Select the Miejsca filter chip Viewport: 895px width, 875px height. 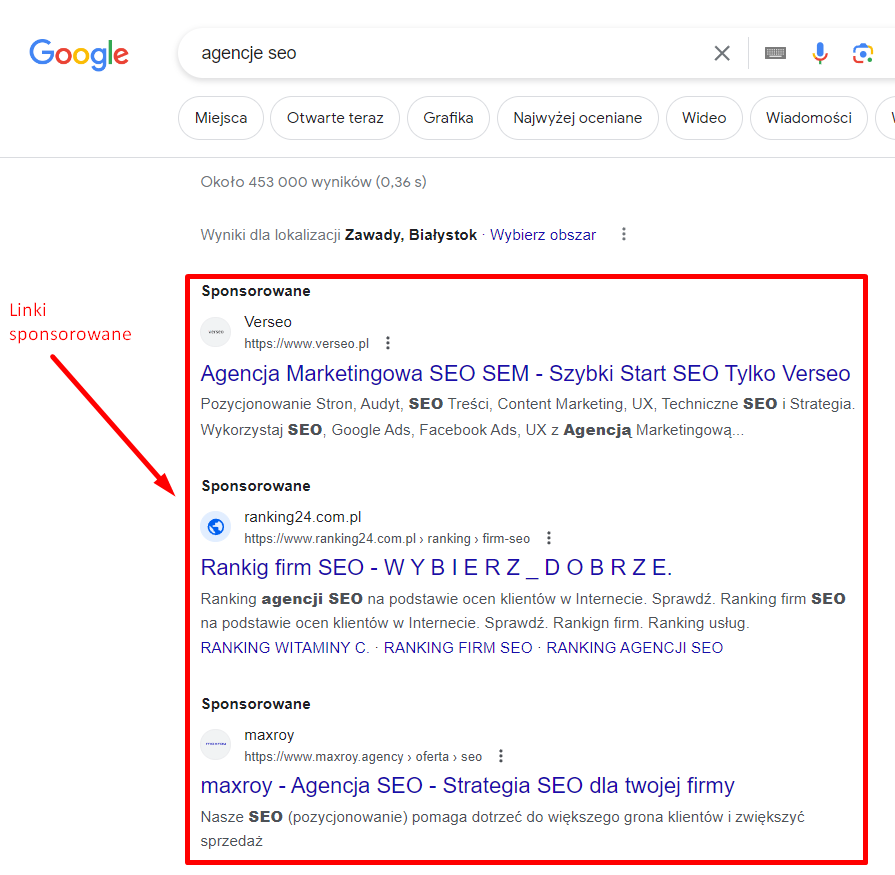pos(221,118)
